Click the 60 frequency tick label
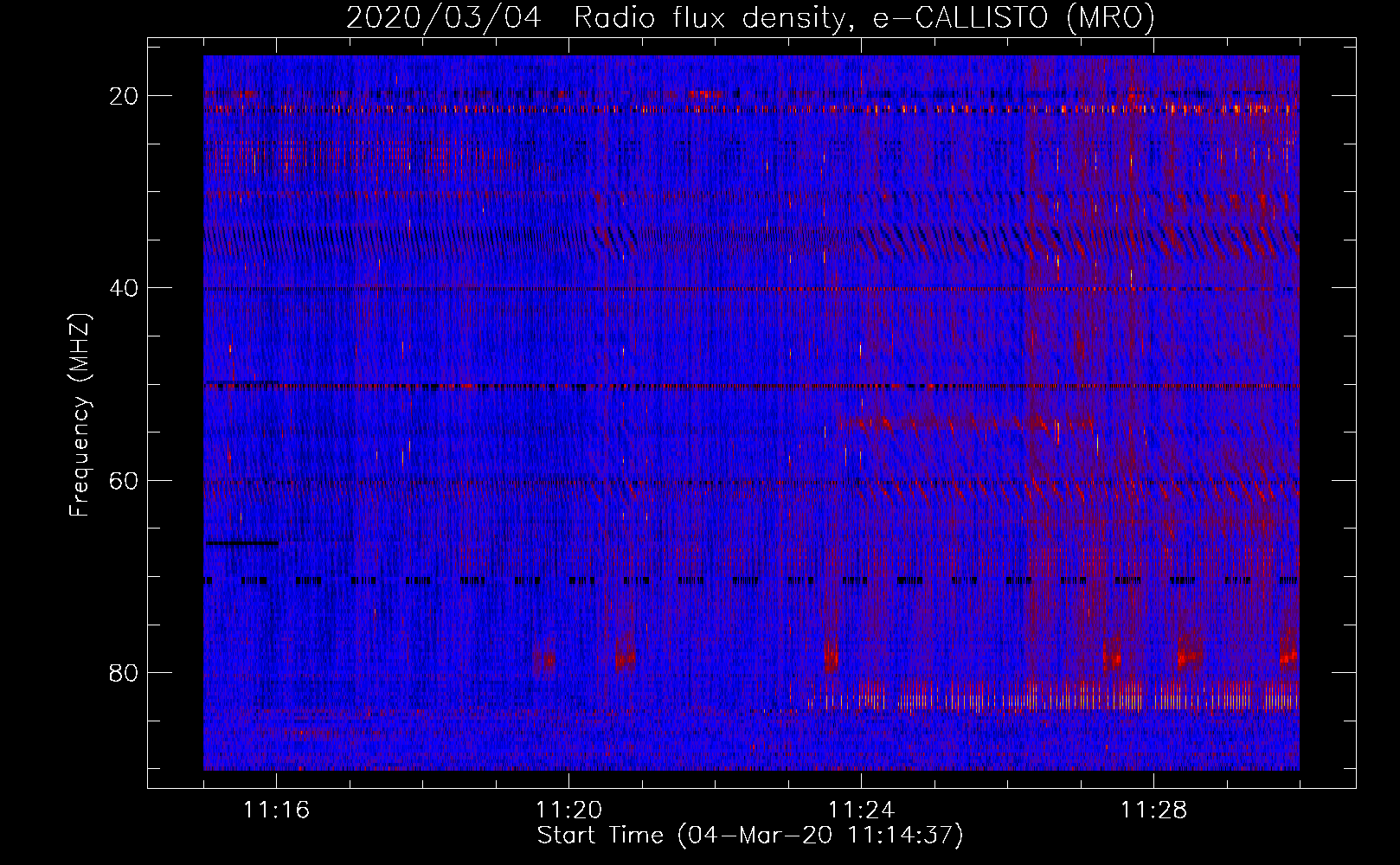Viewport: 1400px width, 865px height. 125,480
